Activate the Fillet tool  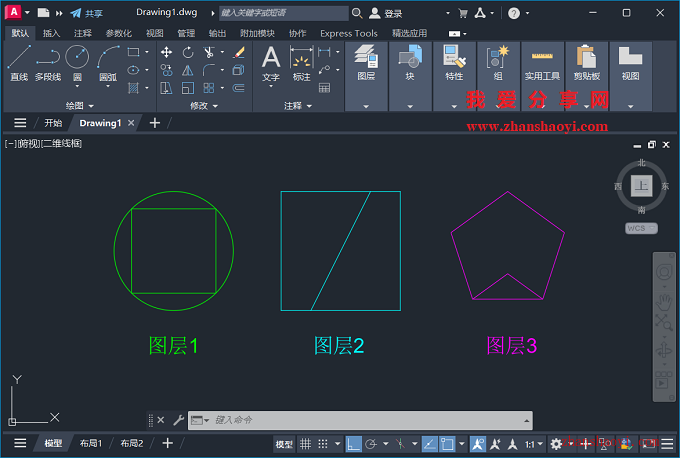tap(209, 70)
